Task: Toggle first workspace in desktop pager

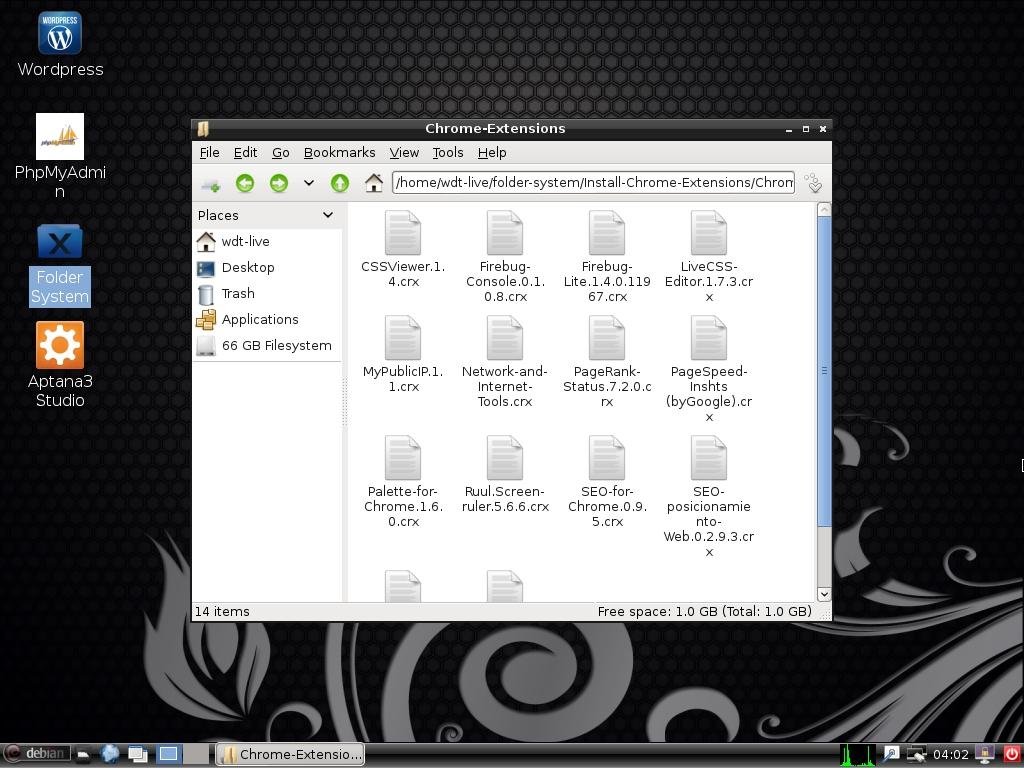Action: pos(168,754)
